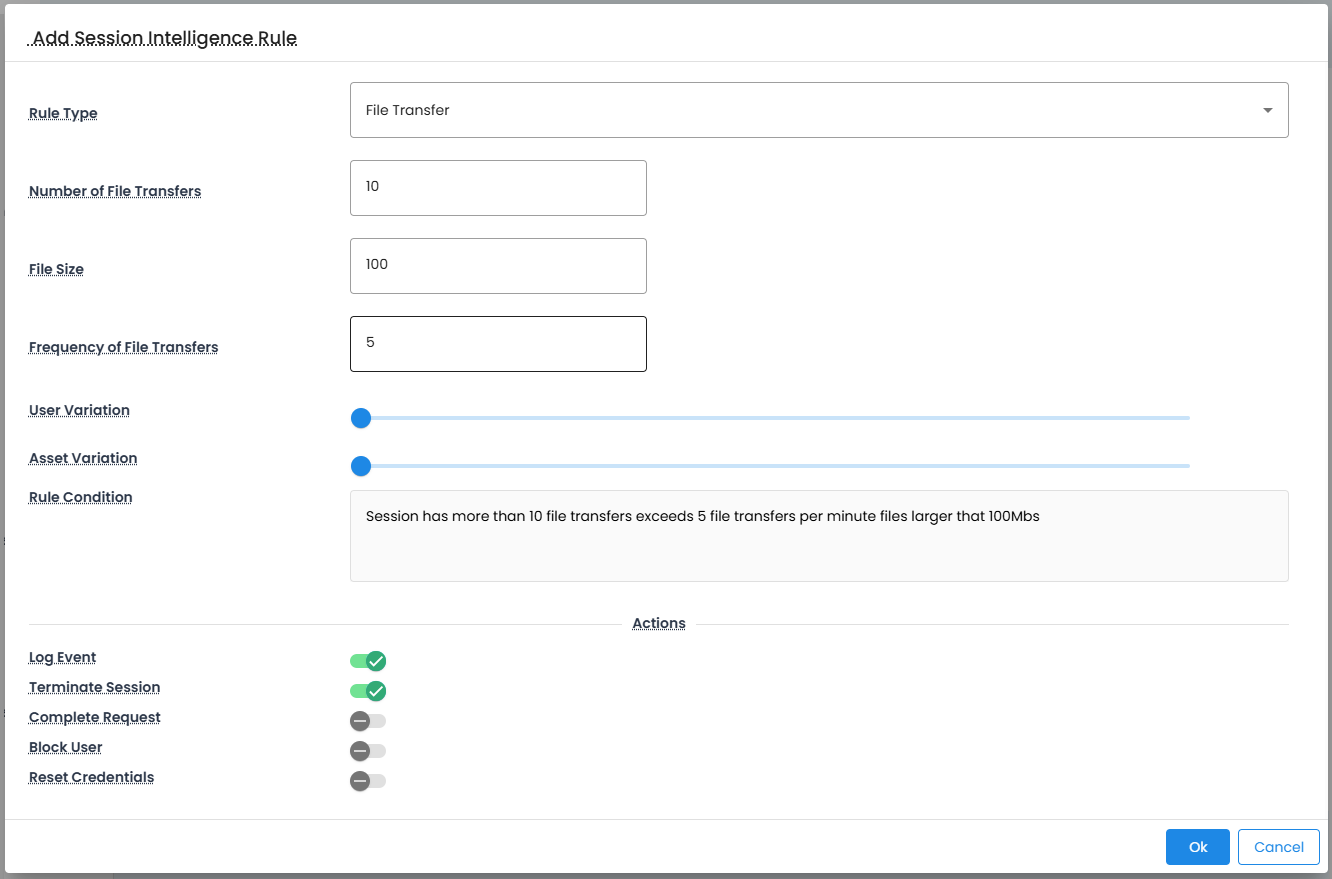Select the File Transfer rule type box
The height and width of the screenshot is (879, 1332).
pyautogui.click(x=800, y=110)
